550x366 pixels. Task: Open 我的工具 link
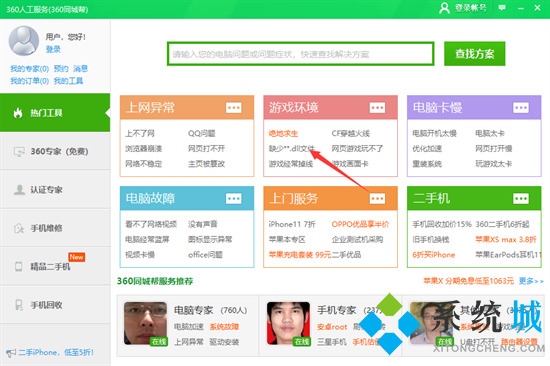click(68, 81)
